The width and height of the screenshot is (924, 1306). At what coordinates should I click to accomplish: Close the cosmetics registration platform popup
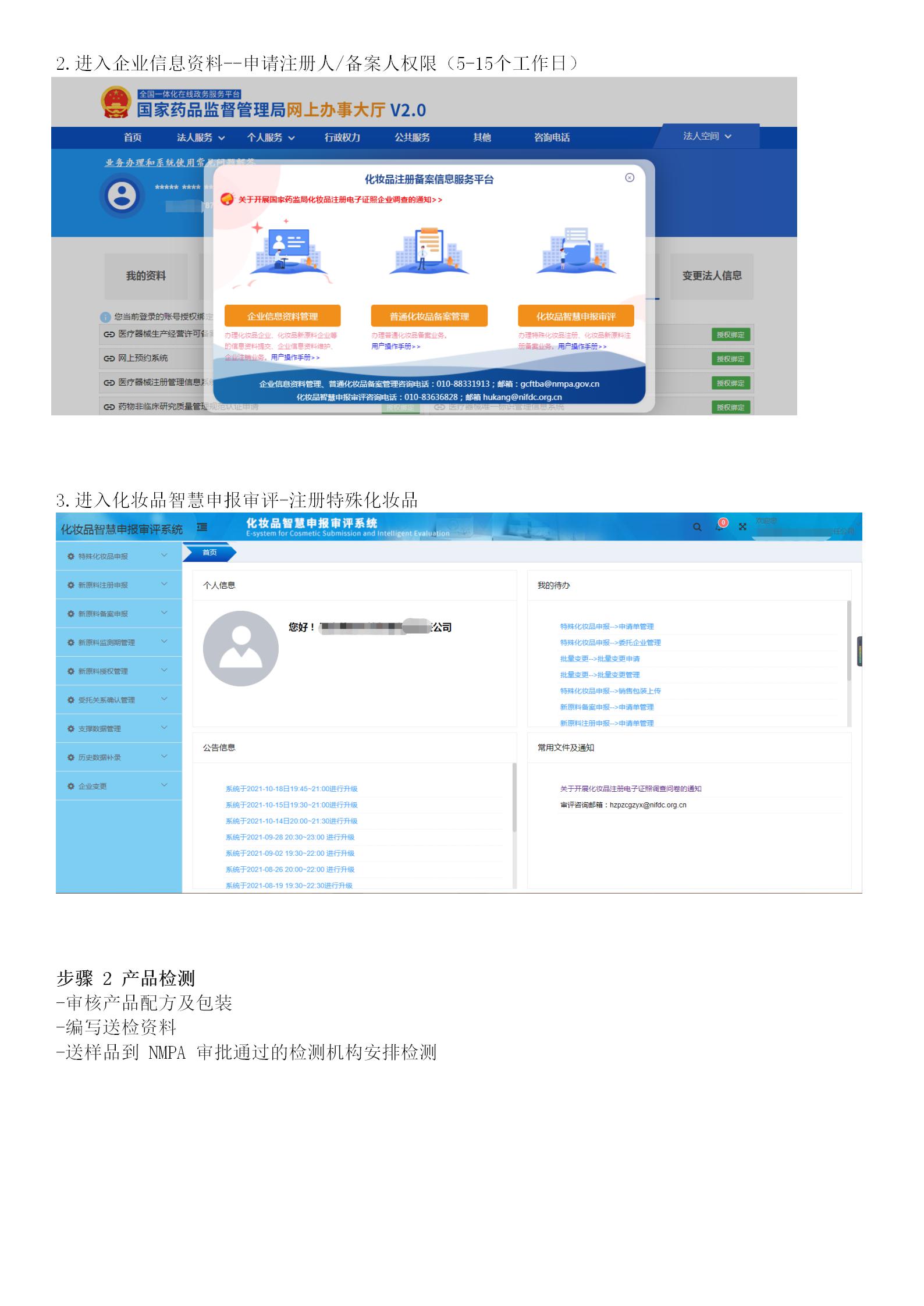[629, 178]
